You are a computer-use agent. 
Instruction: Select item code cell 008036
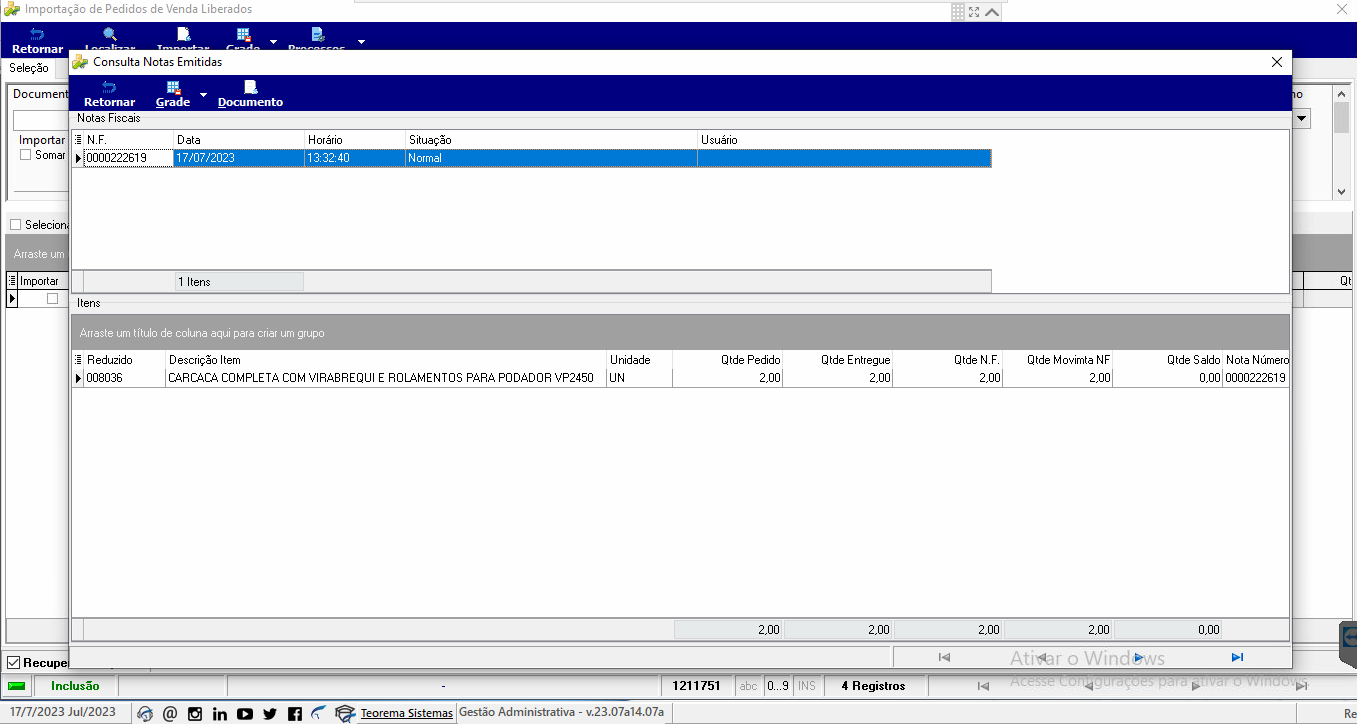click(124, 378)
